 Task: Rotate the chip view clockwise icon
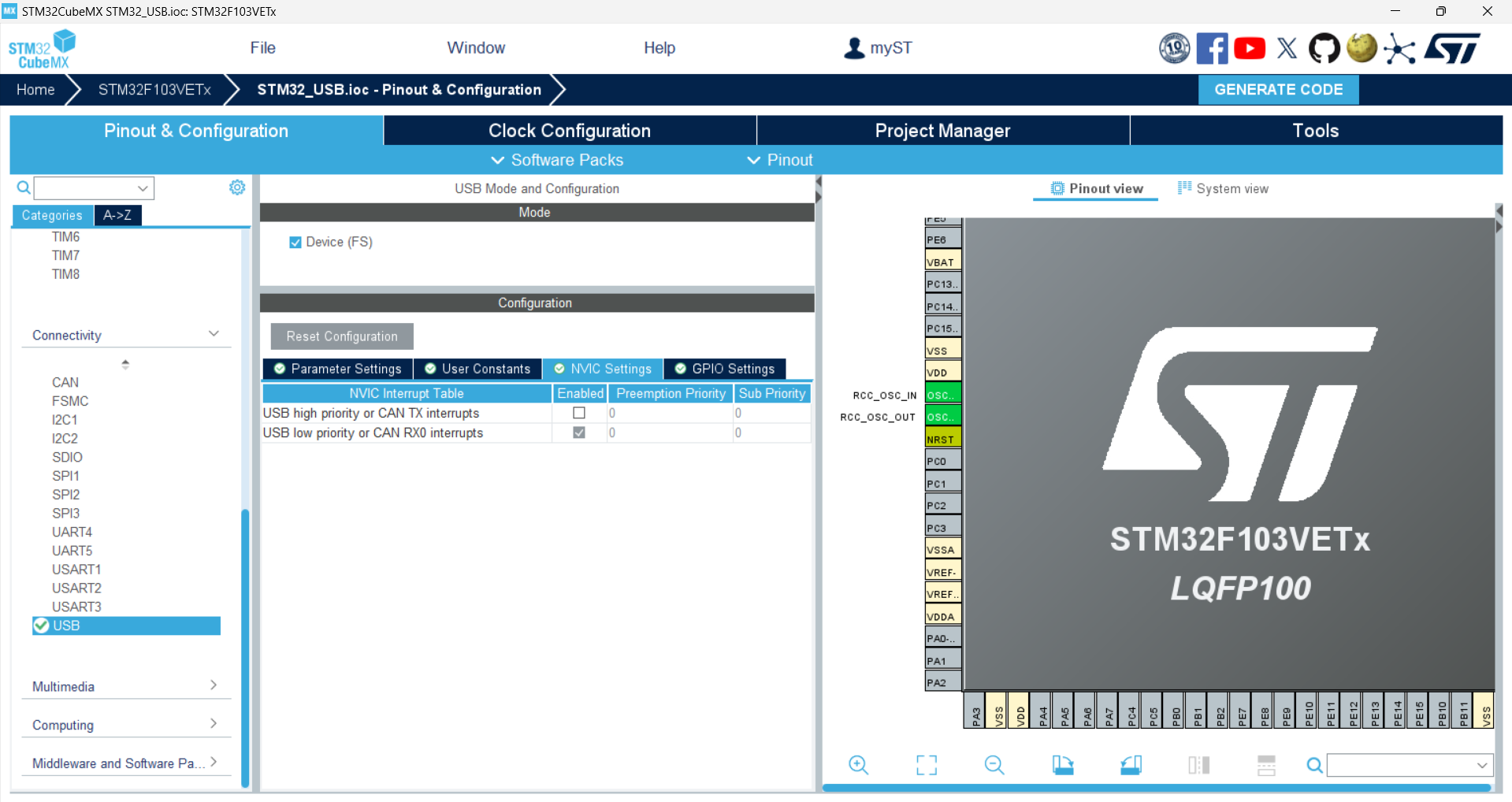click(1063, 764)
